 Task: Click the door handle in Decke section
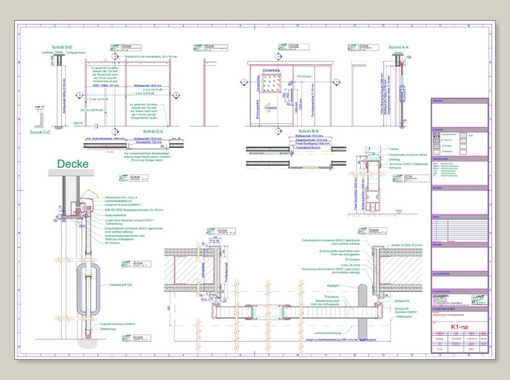(x=88, y=289)
